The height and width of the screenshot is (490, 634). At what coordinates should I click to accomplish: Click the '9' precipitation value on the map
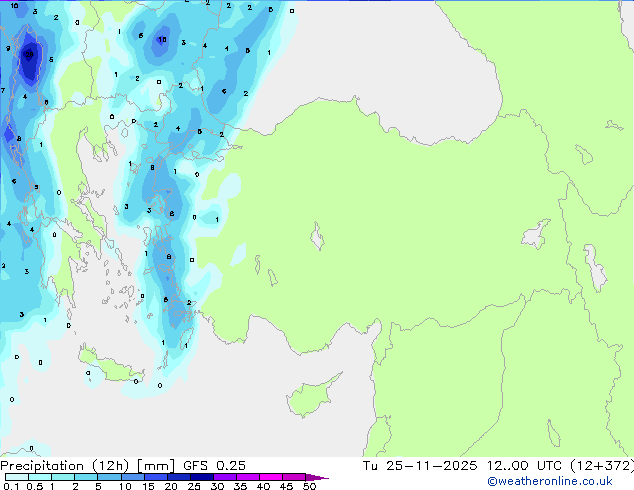coord(8,49)
